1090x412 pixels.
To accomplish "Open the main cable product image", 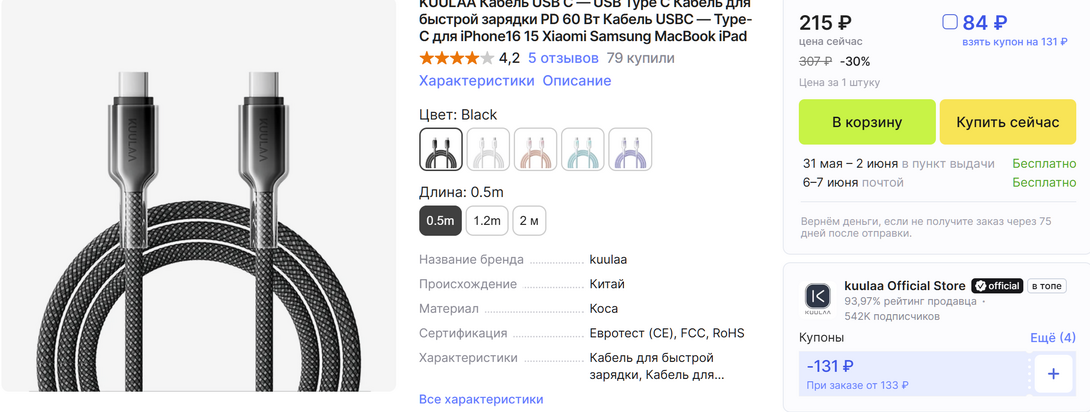I will [198, 200].
